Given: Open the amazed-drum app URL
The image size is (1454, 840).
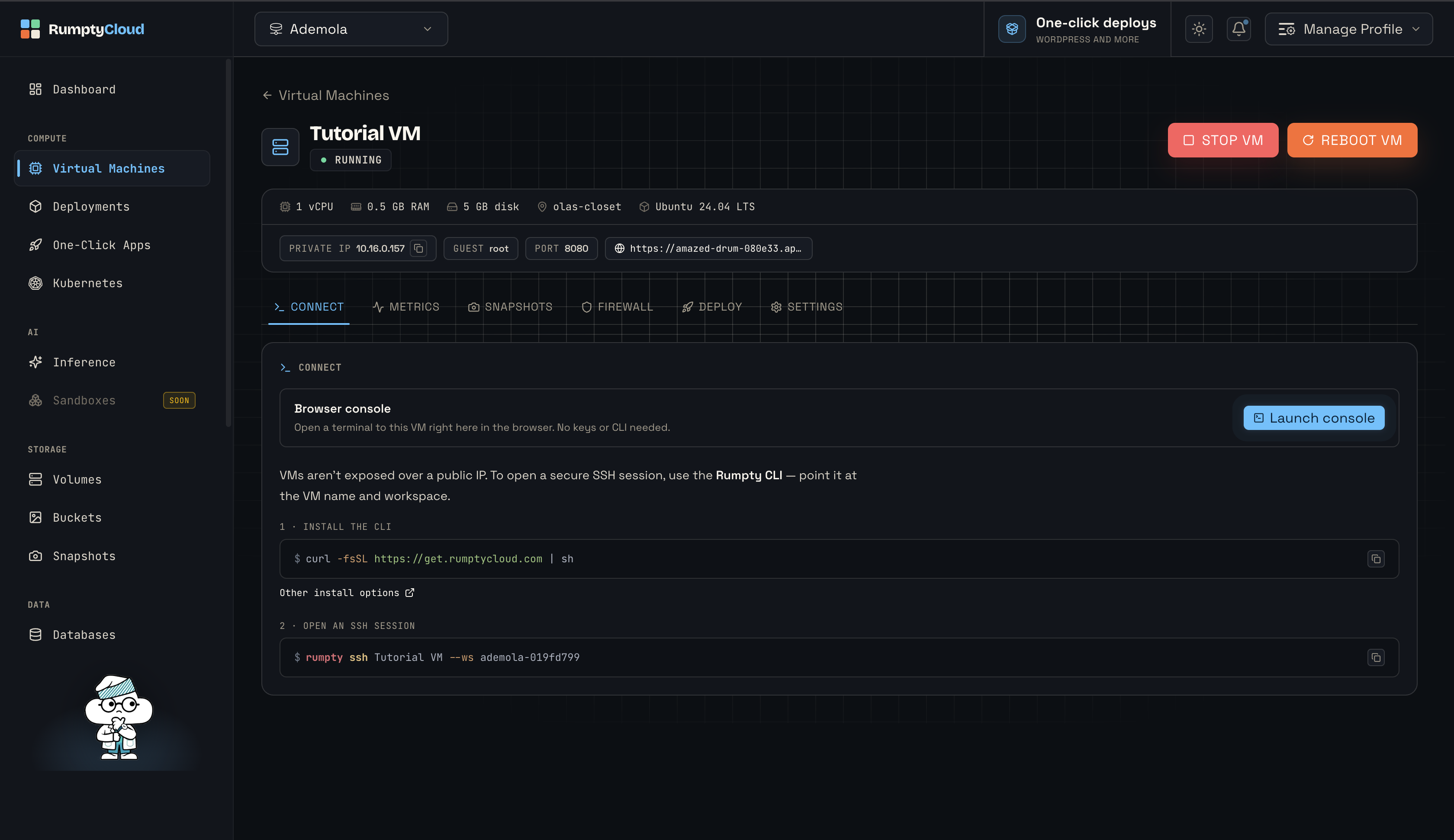Looking at the screenshot, I should (x=708, y=248).
